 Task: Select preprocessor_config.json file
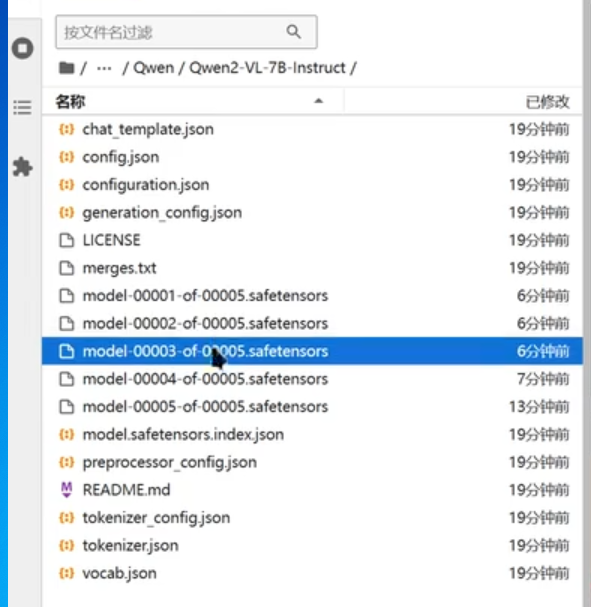click(x=312, y=463)
